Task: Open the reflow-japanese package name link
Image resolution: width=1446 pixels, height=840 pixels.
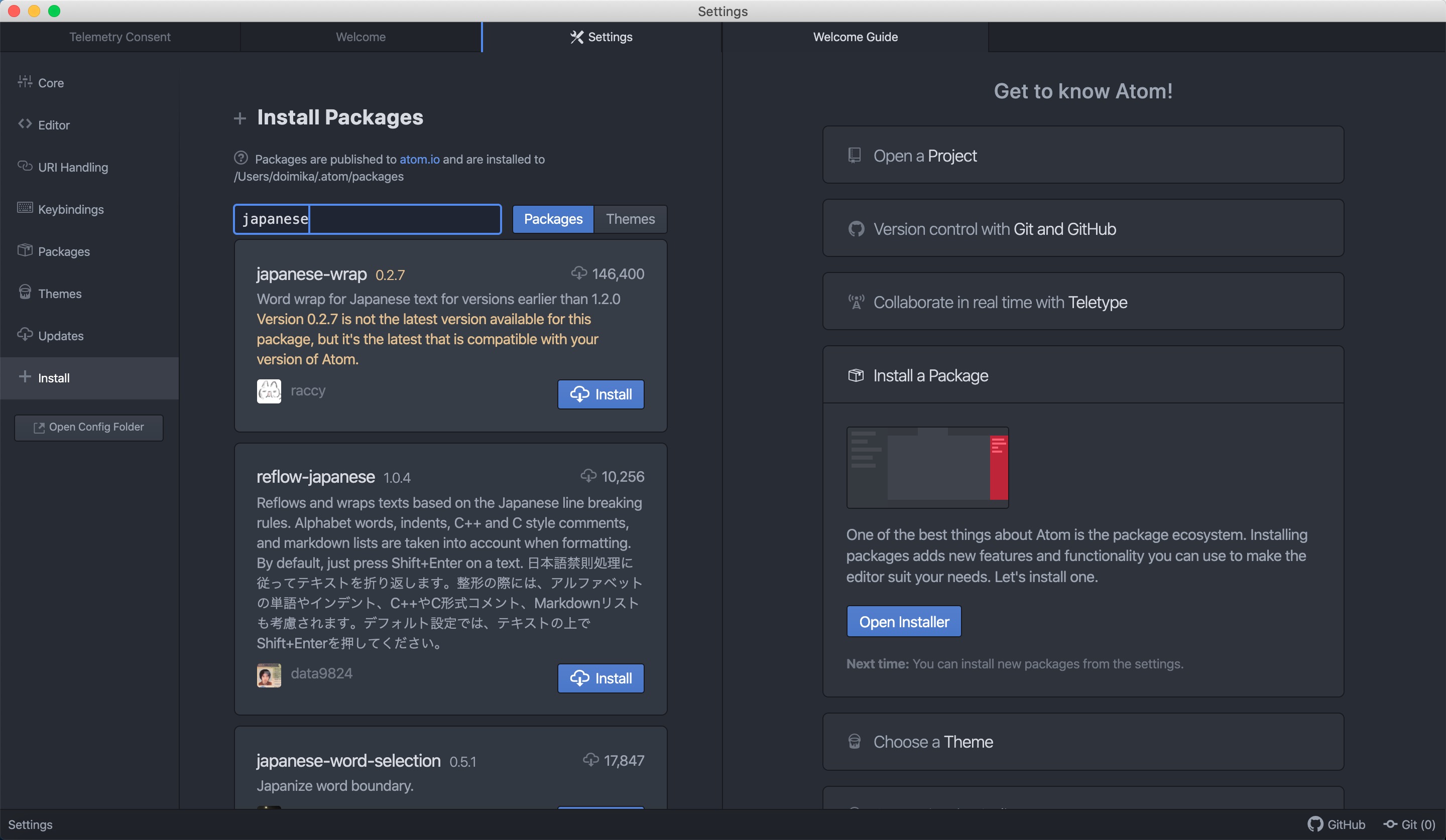Action: click(x=316, y=477)
